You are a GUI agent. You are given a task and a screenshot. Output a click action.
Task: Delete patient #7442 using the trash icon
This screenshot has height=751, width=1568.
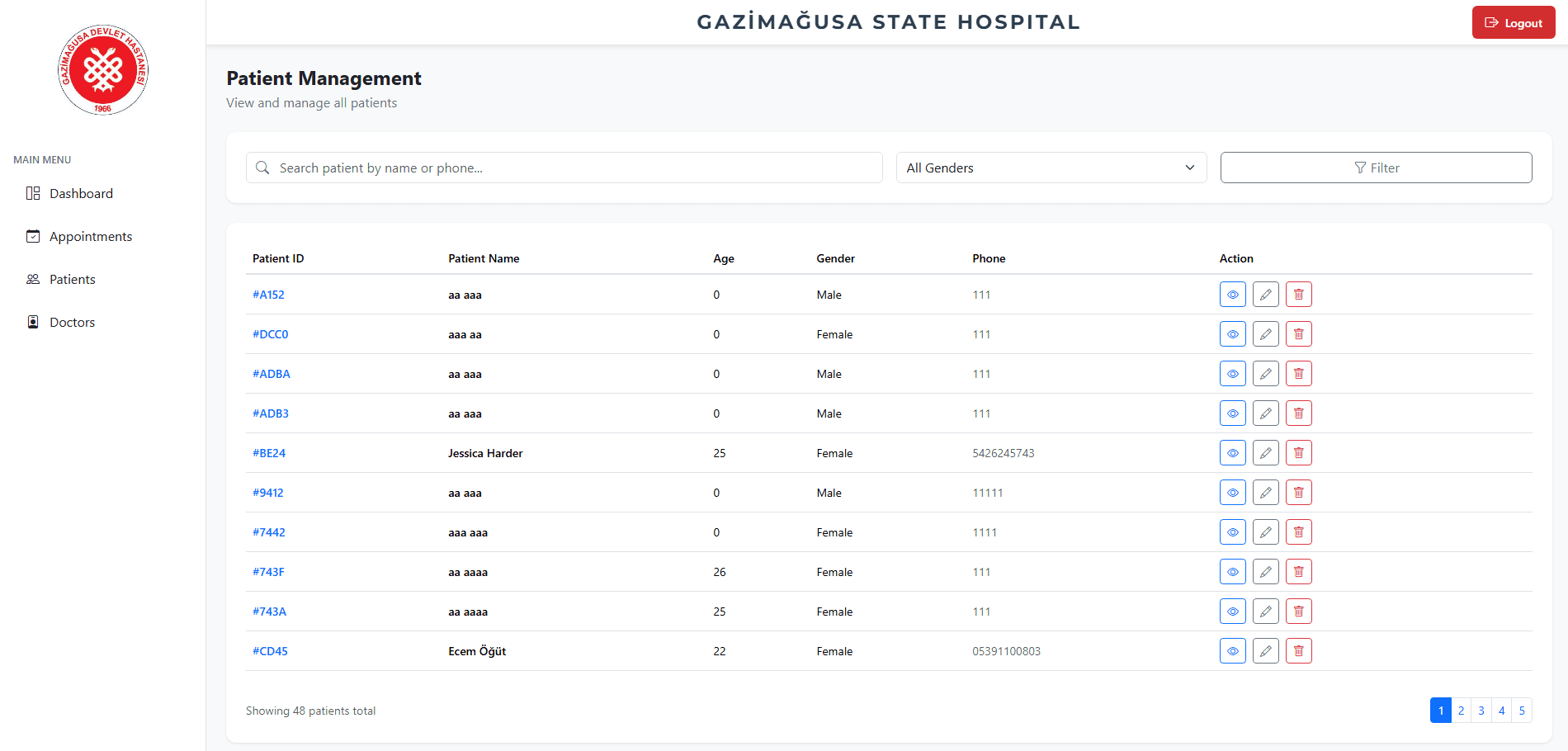[x=1298, y=532]
